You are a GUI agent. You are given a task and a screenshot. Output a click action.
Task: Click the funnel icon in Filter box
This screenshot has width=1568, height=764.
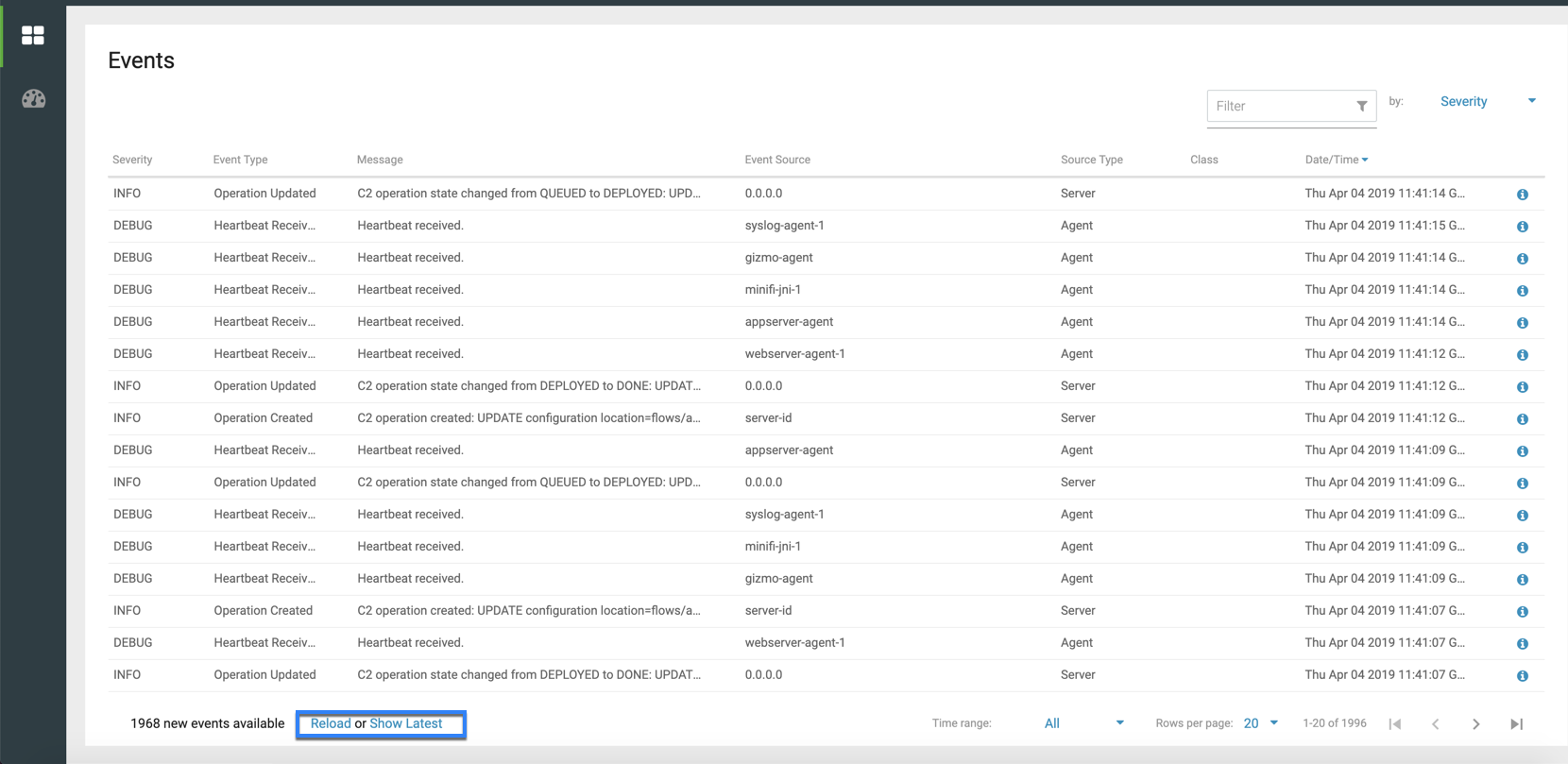(x=1361, y=107)
